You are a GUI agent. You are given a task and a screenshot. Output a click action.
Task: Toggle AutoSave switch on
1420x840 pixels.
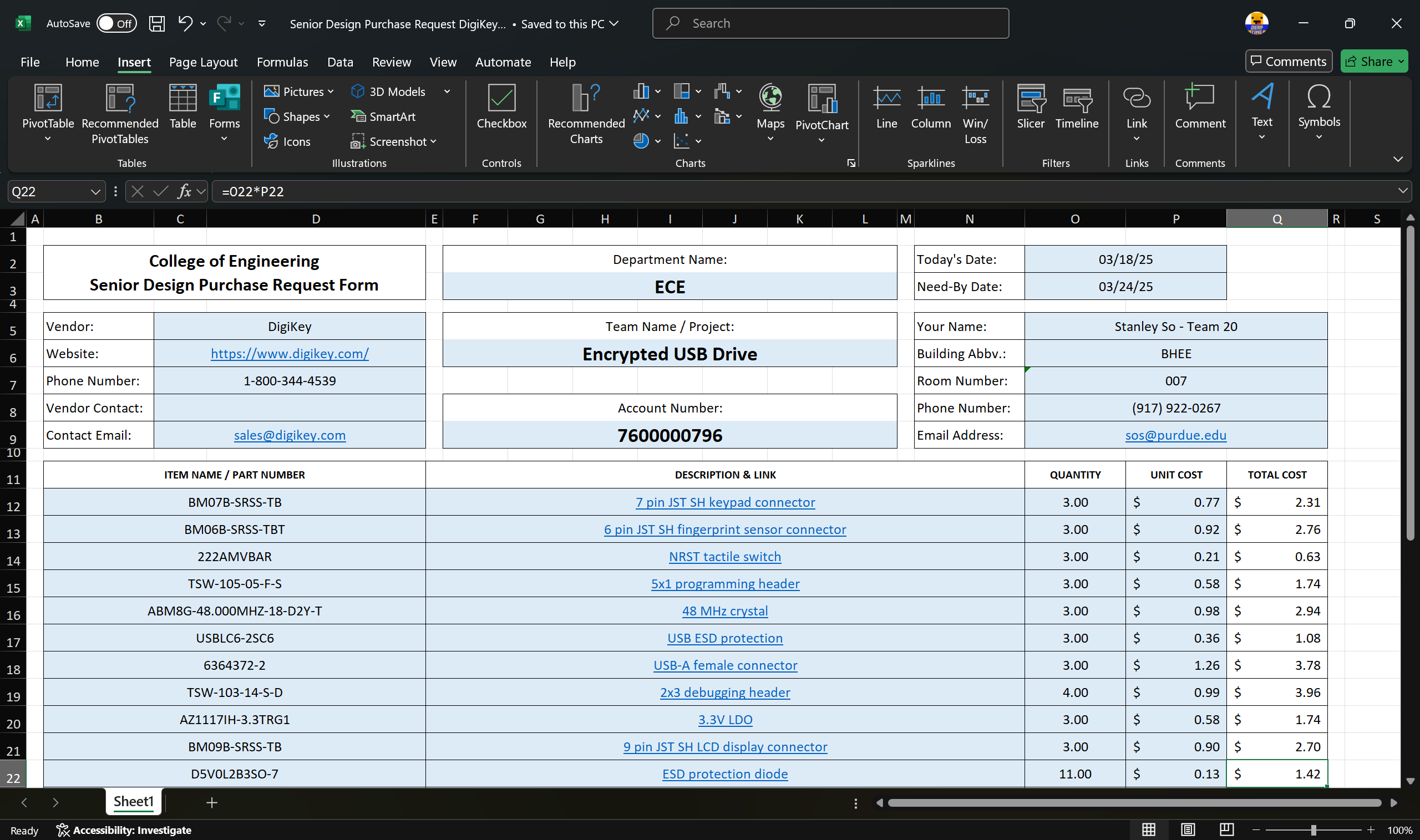pos(116,23)
